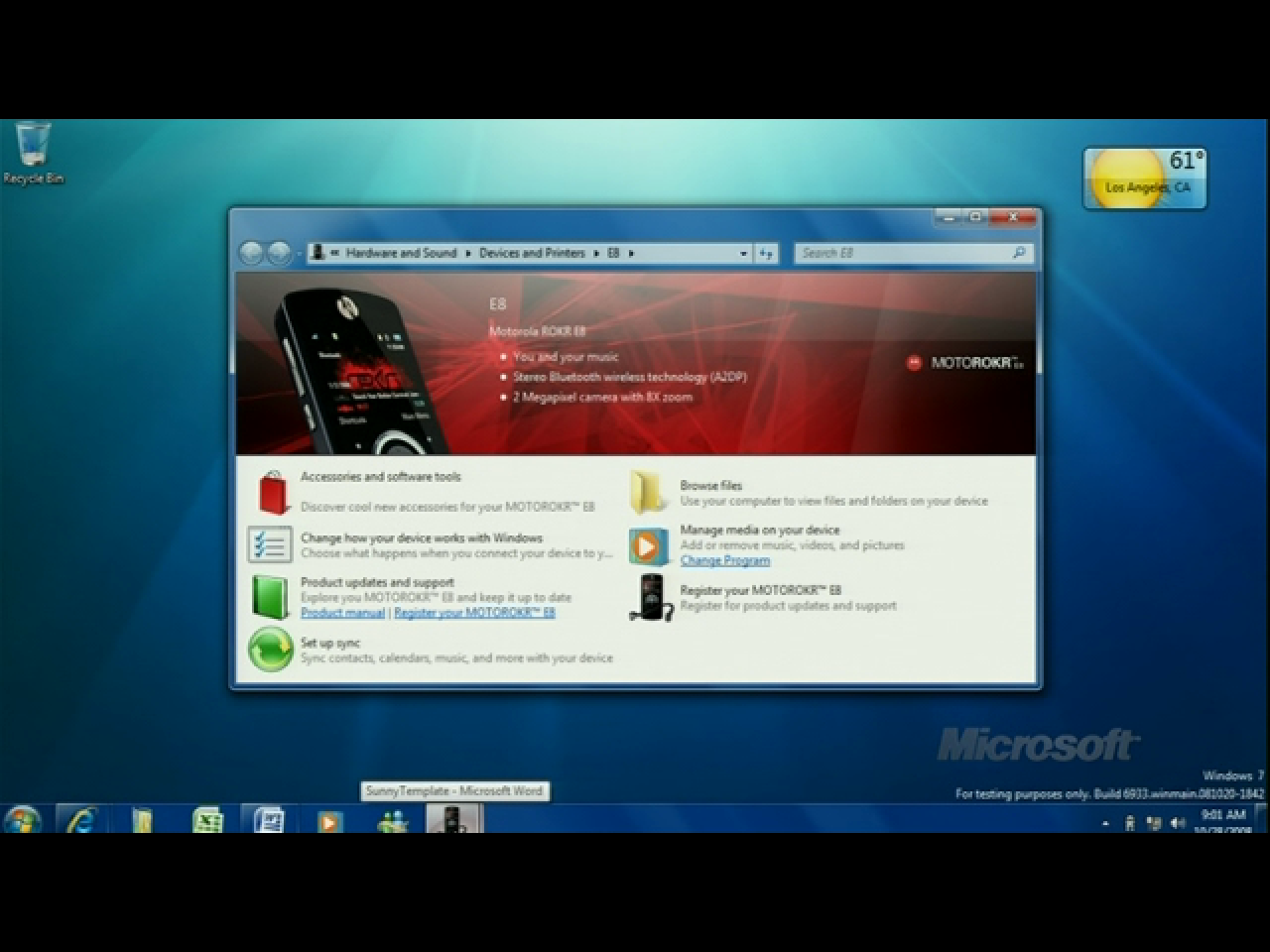Select the E8 phone taskbar button
The height and width of the screenshot is (952, 1270).
point(453,819)
